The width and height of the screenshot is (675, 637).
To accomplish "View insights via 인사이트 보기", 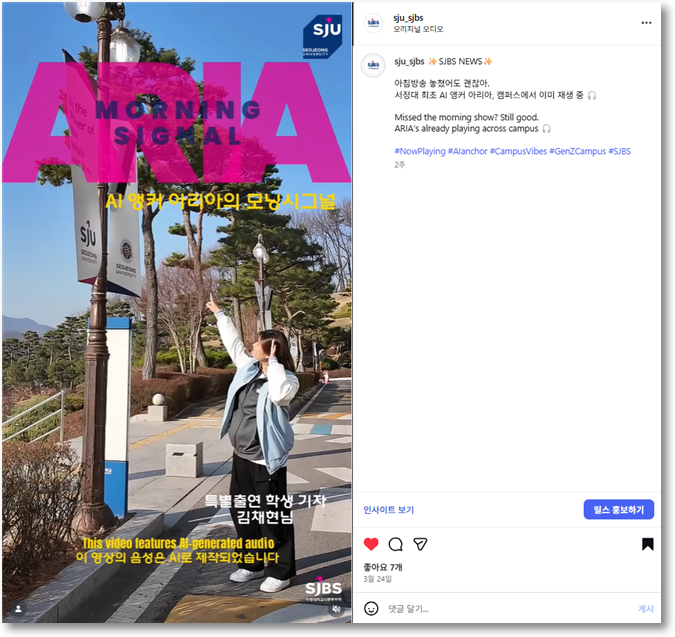I will [x=388, y=510].
